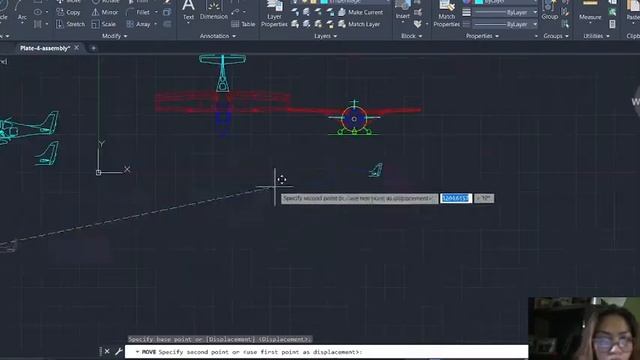This screenshot has height=360, width=640.
Task: Open Layer Properties manager
Action: coord(274,14)
